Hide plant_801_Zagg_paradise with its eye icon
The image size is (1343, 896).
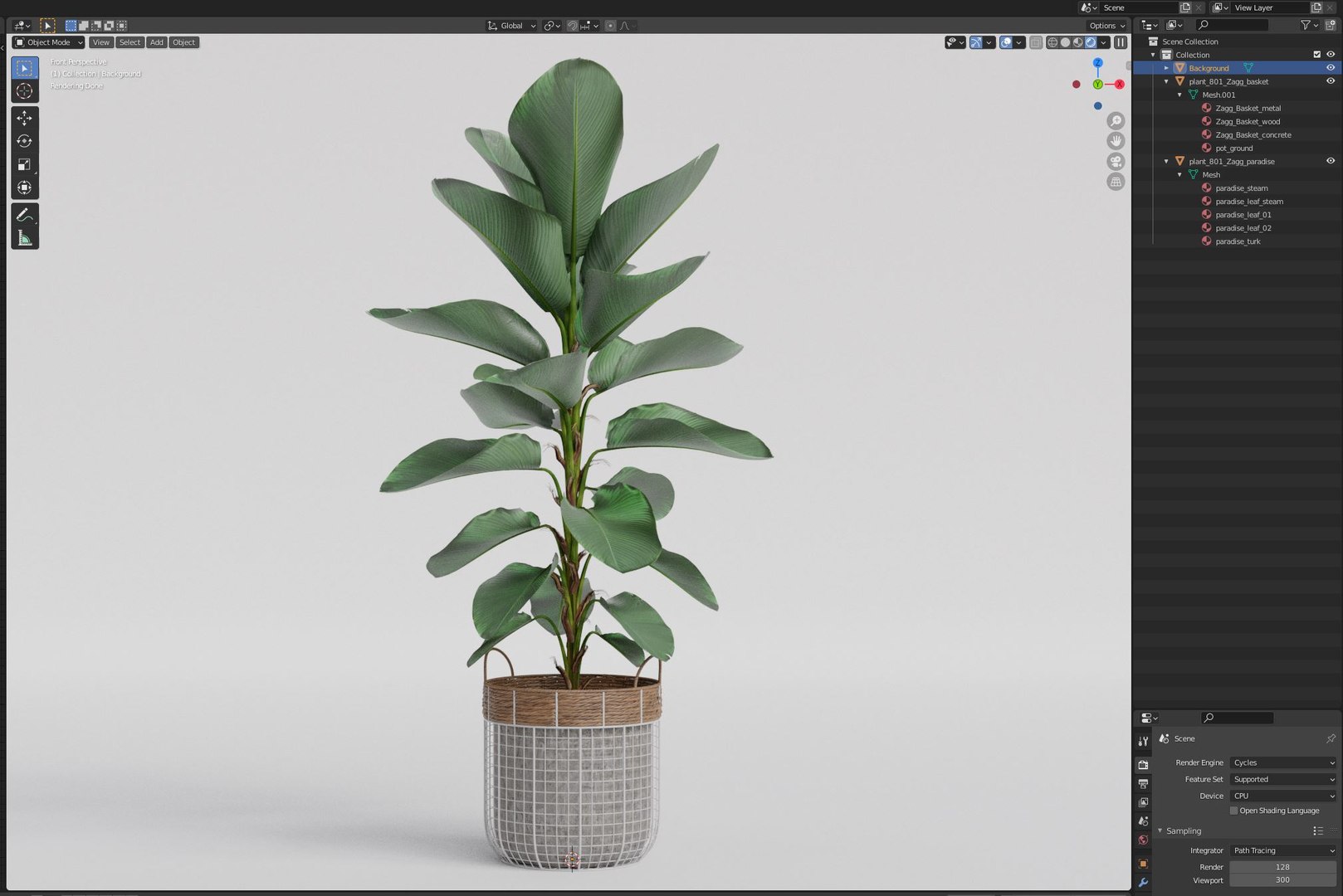[1331, 161]
